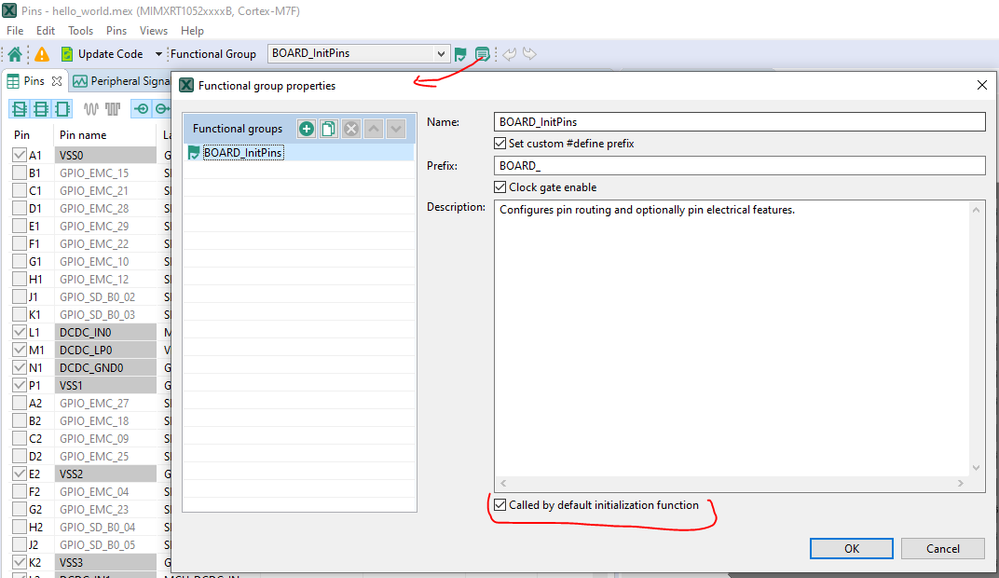
Task: Add a new functional group with plus icon
Action: point(306,129)
